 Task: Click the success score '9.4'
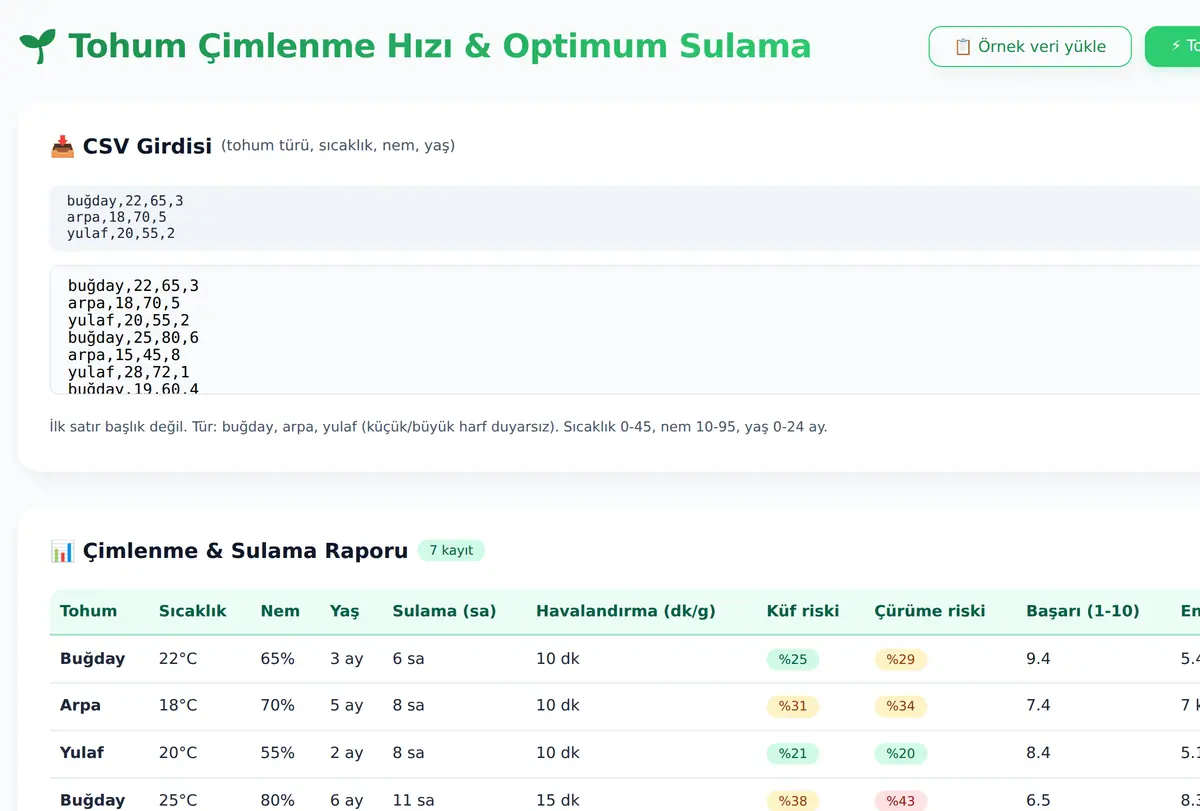(1038, 659)
